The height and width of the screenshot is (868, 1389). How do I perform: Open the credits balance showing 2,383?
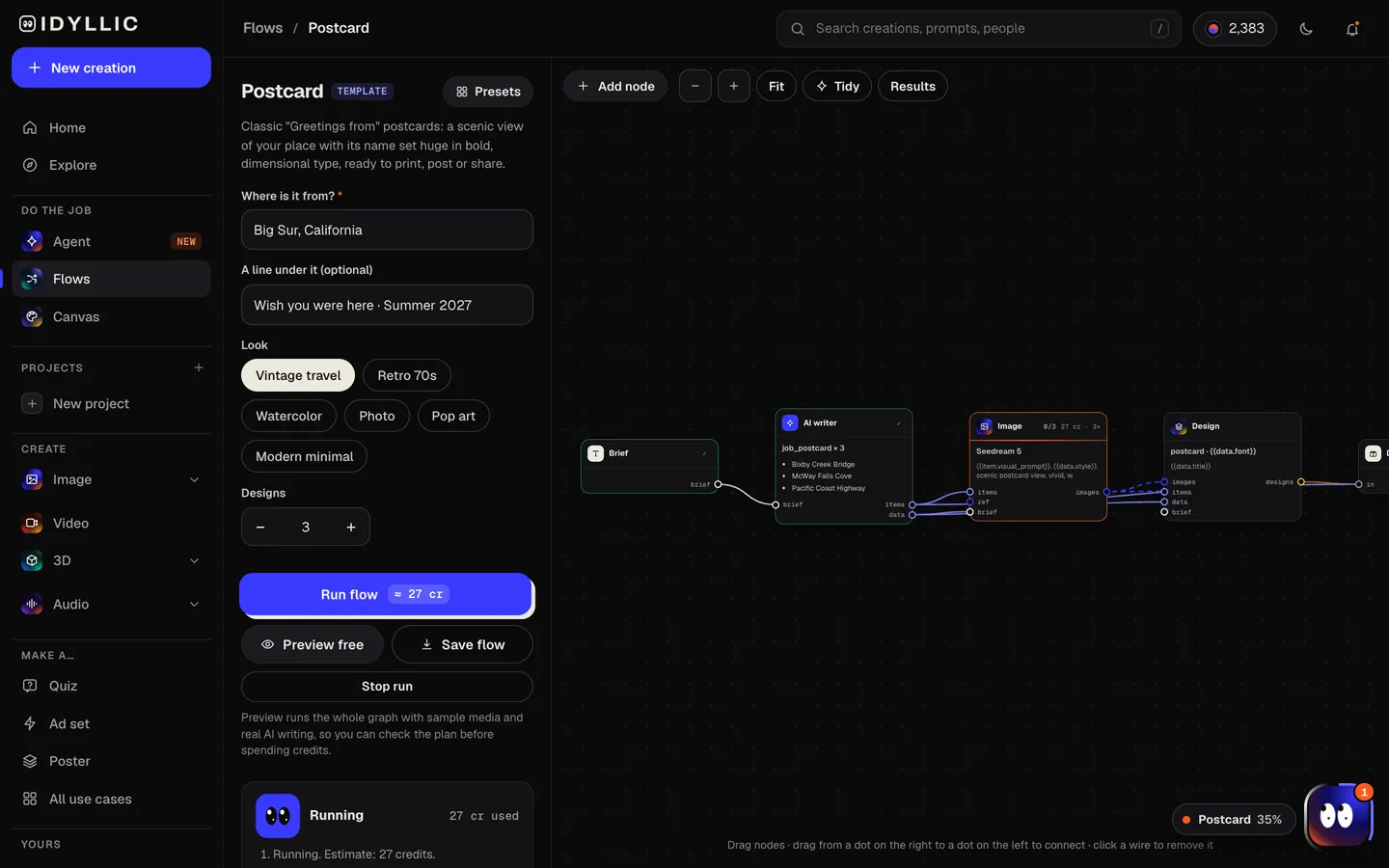(1235, 29)
